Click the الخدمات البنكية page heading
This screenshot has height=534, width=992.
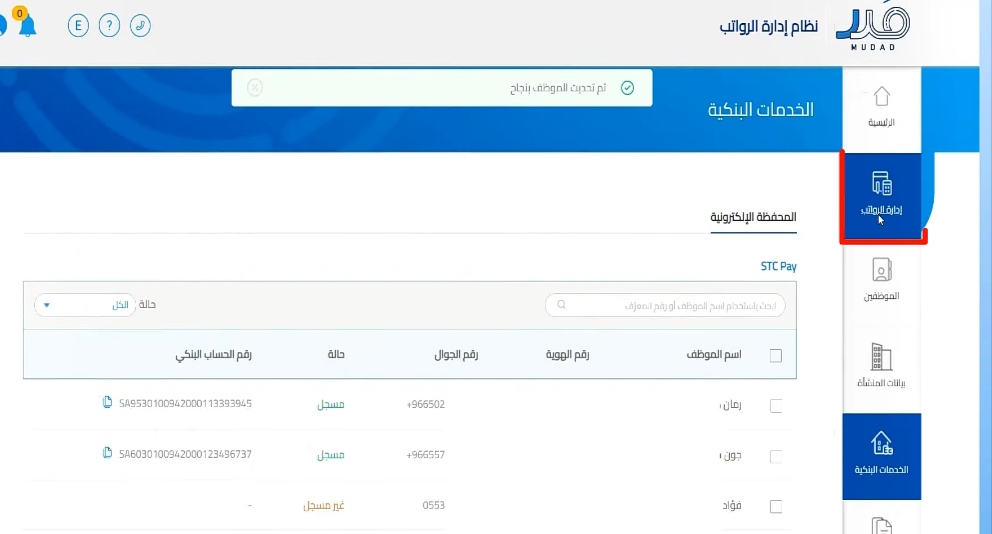pos(760,109)
